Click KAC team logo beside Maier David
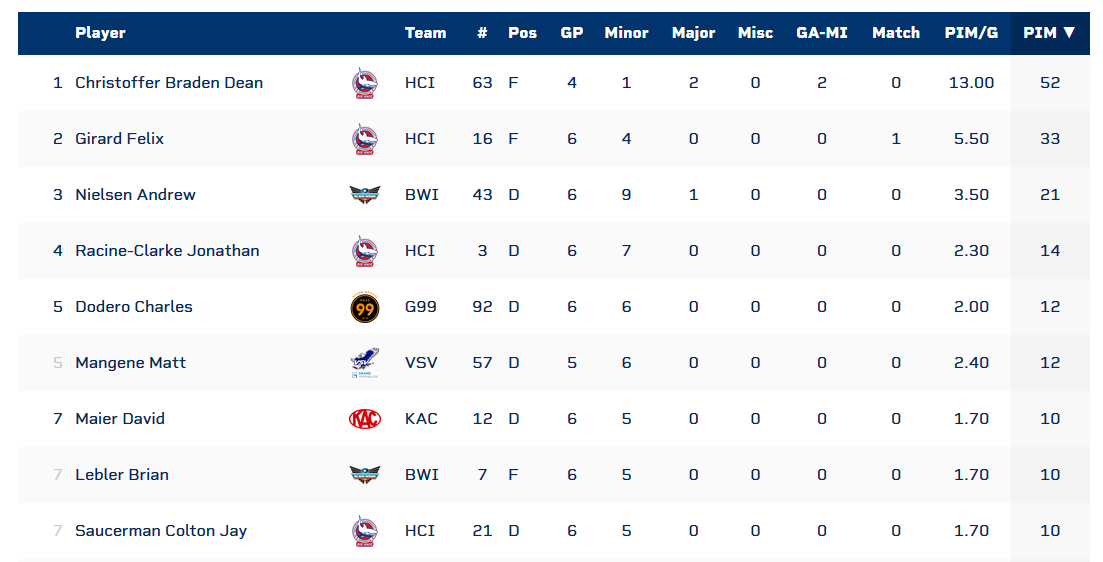 (364, 419)
